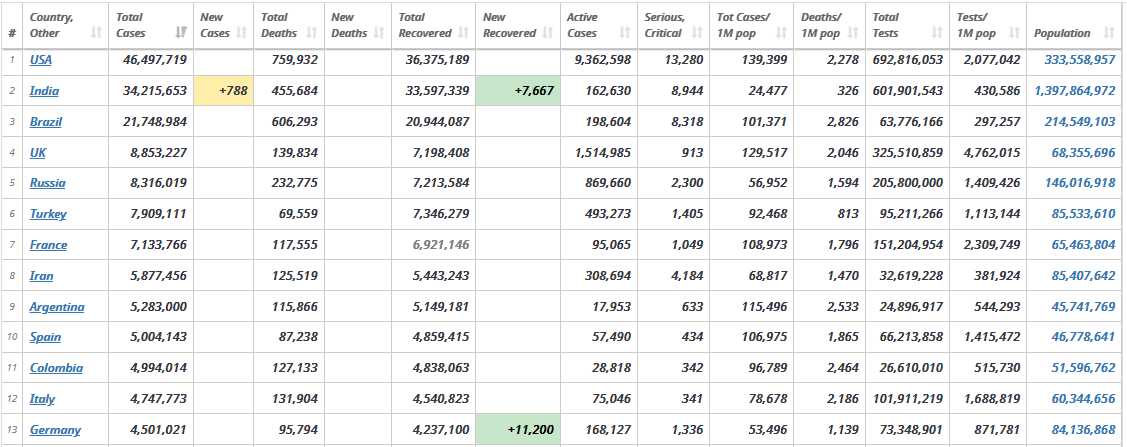
Task: Select Germany cases per million 53,496
Action: coord(766,430)
